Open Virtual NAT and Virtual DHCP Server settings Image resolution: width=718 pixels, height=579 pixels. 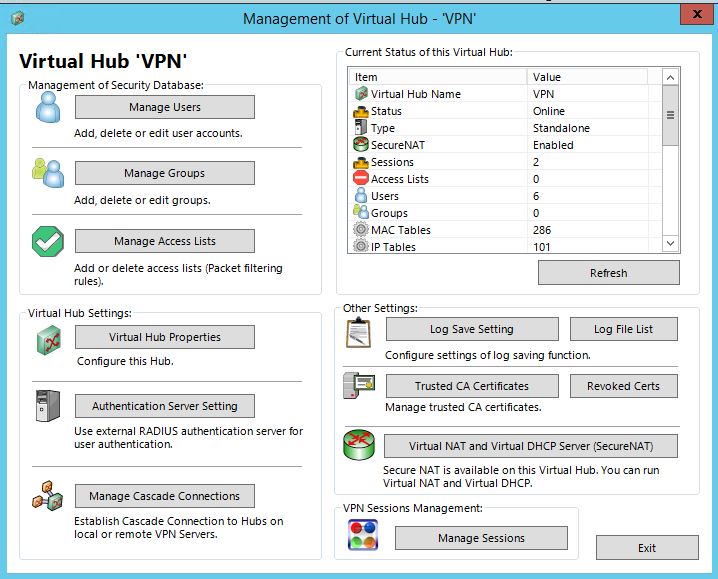coord(531,446)
